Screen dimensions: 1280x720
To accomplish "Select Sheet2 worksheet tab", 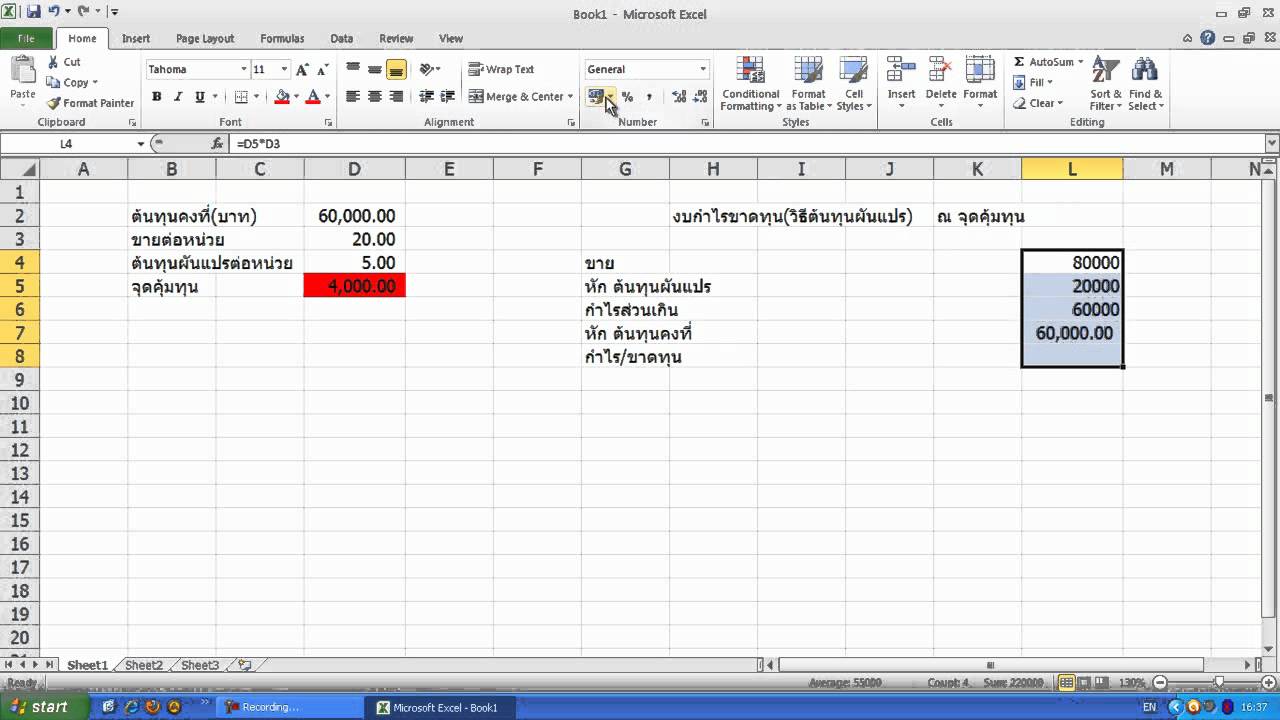I will tap(144, 665).
